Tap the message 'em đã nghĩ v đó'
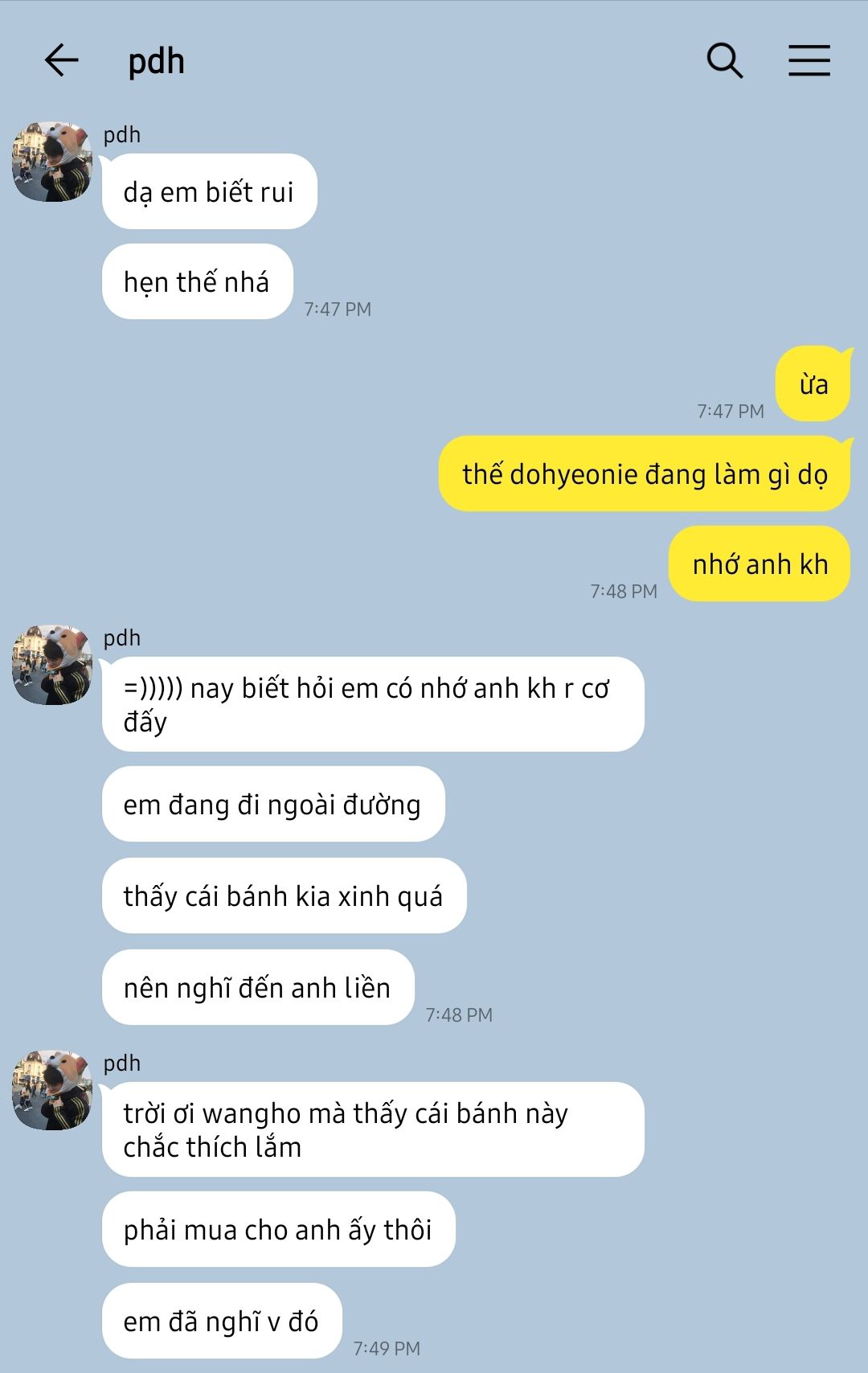This screenshot has height=1373, width=868. click(222, 1321)
